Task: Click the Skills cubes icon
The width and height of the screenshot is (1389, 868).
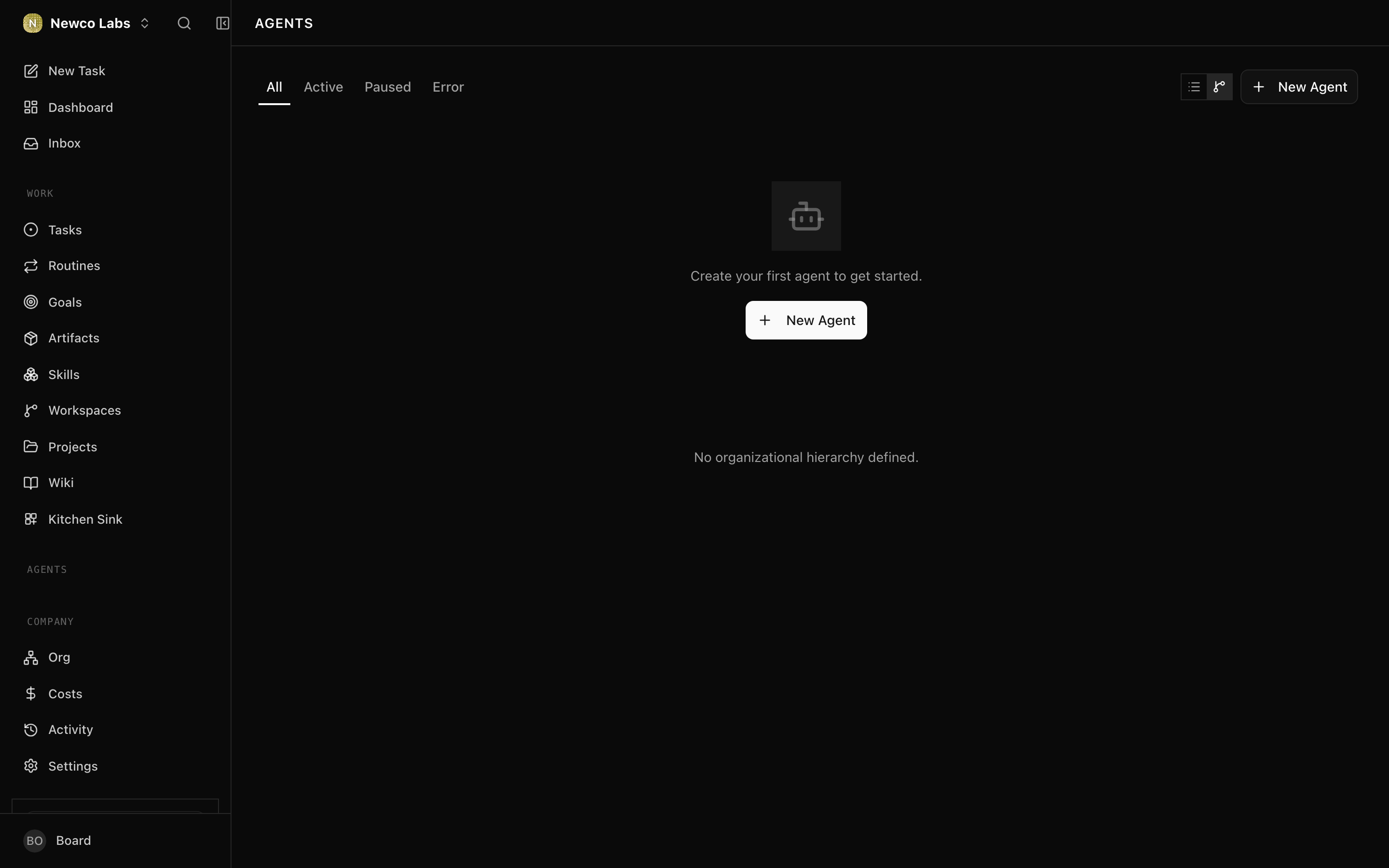Action: pyautogui.click(x=31, y=374)
